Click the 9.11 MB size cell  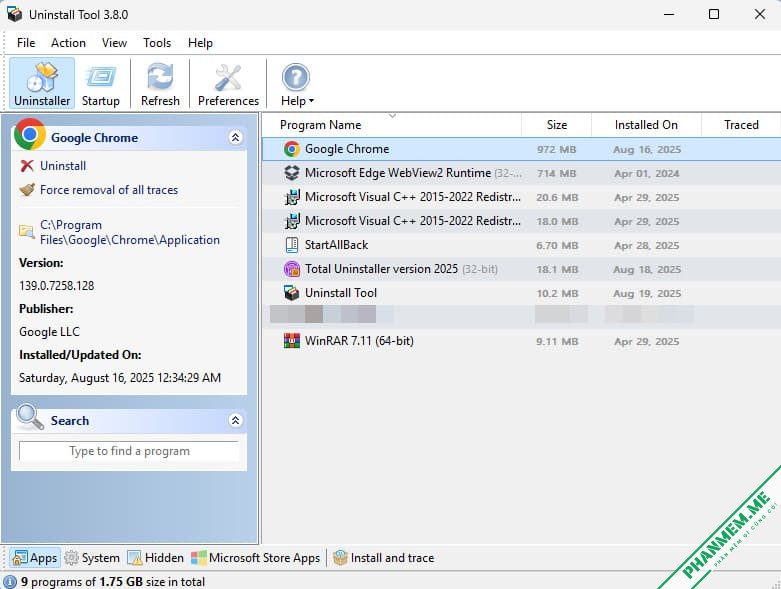pyautogui.click(x=557, y=342)
